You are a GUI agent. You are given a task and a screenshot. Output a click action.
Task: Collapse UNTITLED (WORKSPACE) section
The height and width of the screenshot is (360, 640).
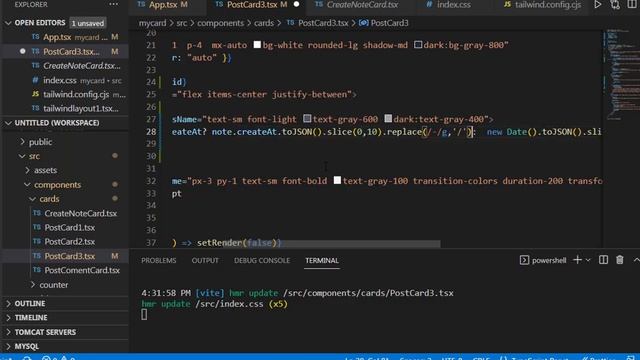8,123
